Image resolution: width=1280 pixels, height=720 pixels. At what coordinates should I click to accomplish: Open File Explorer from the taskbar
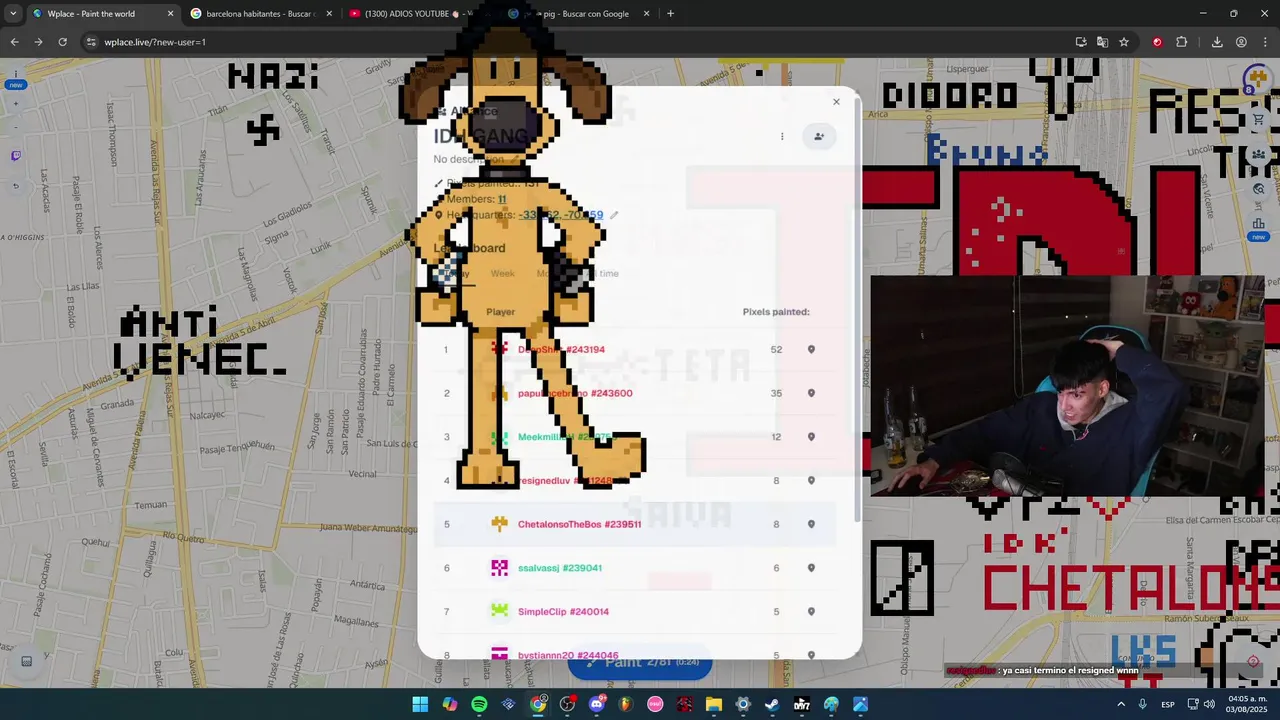714,704
